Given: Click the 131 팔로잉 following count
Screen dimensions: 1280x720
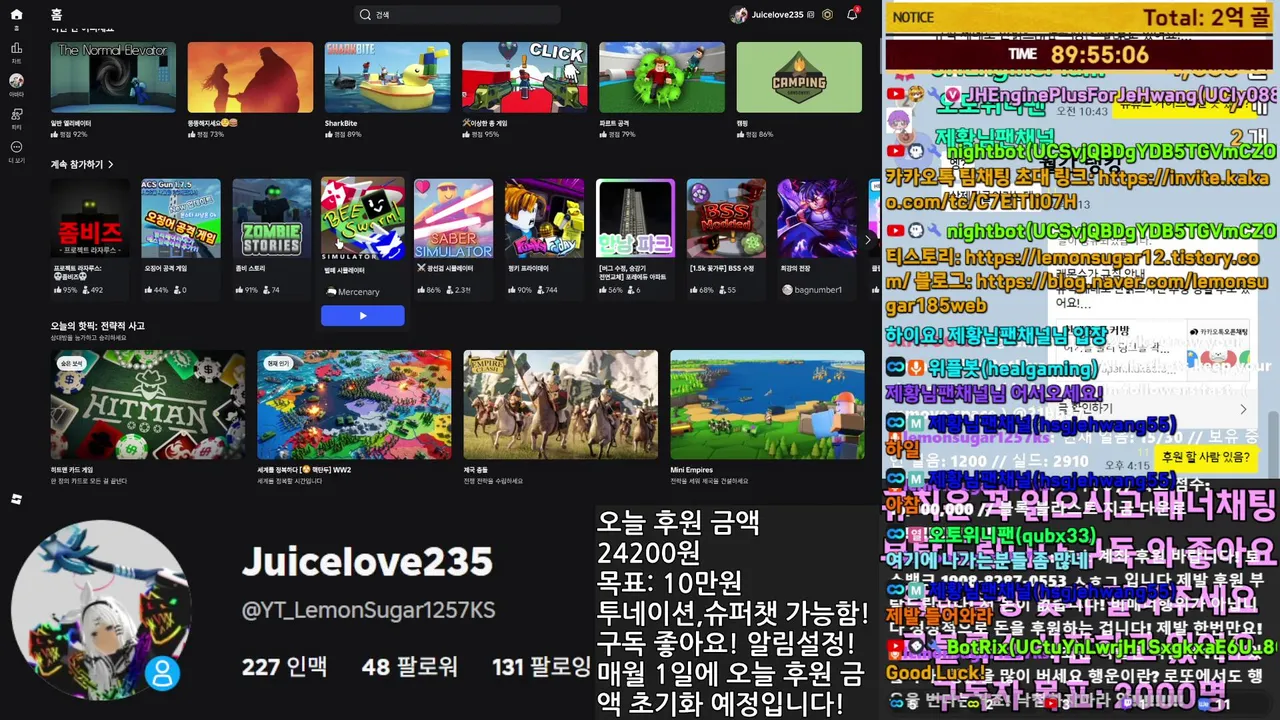Looking at the screenshot, I should coord(541,666).
